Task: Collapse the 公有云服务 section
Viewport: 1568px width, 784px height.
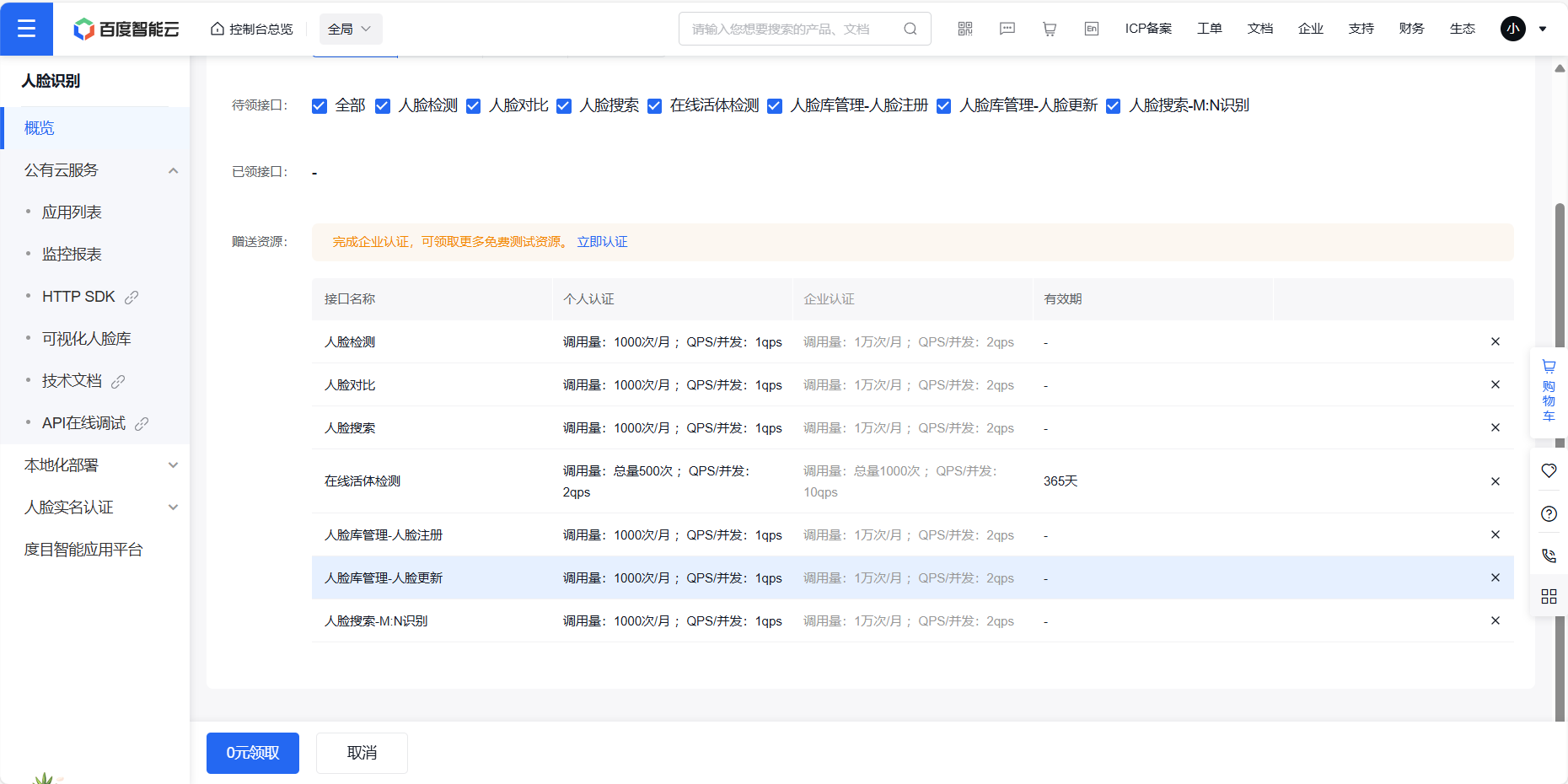Action: pos(173,170)
